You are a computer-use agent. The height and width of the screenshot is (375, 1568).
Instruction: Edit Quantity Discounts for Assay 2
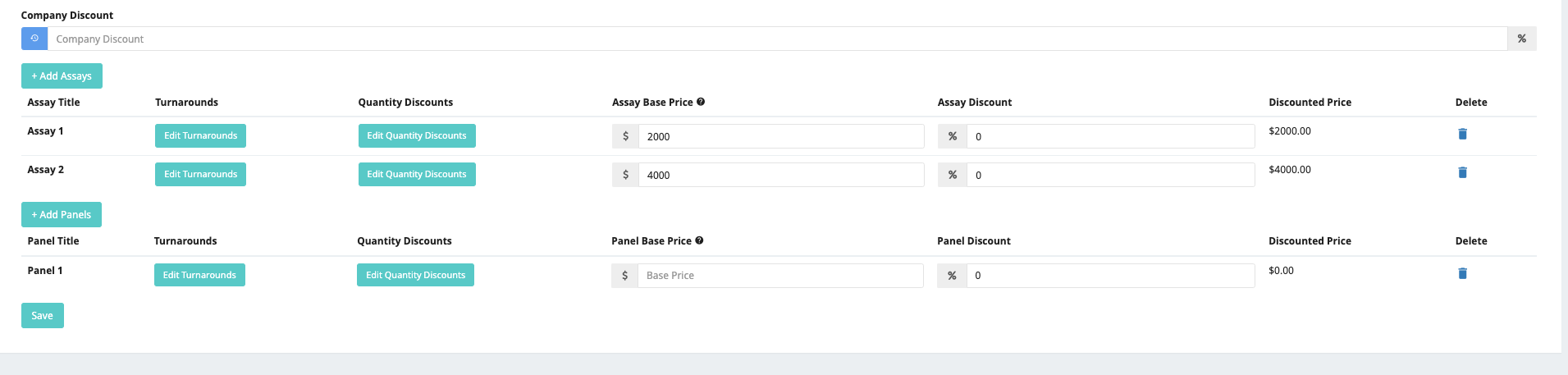417,174
